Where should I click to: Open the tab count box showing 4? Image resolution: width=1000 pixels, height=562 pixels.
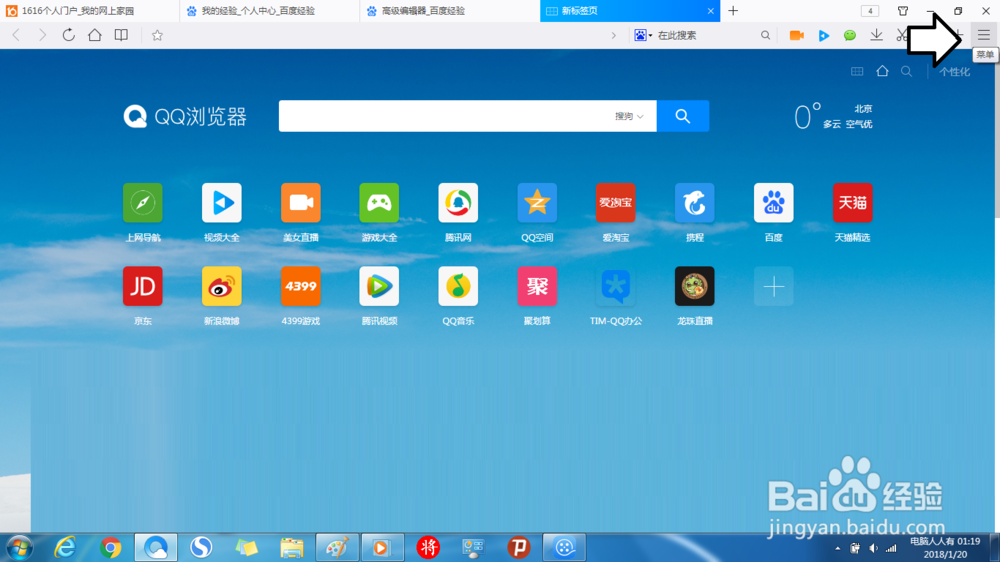pyautogui.click(x=870, y=11)
